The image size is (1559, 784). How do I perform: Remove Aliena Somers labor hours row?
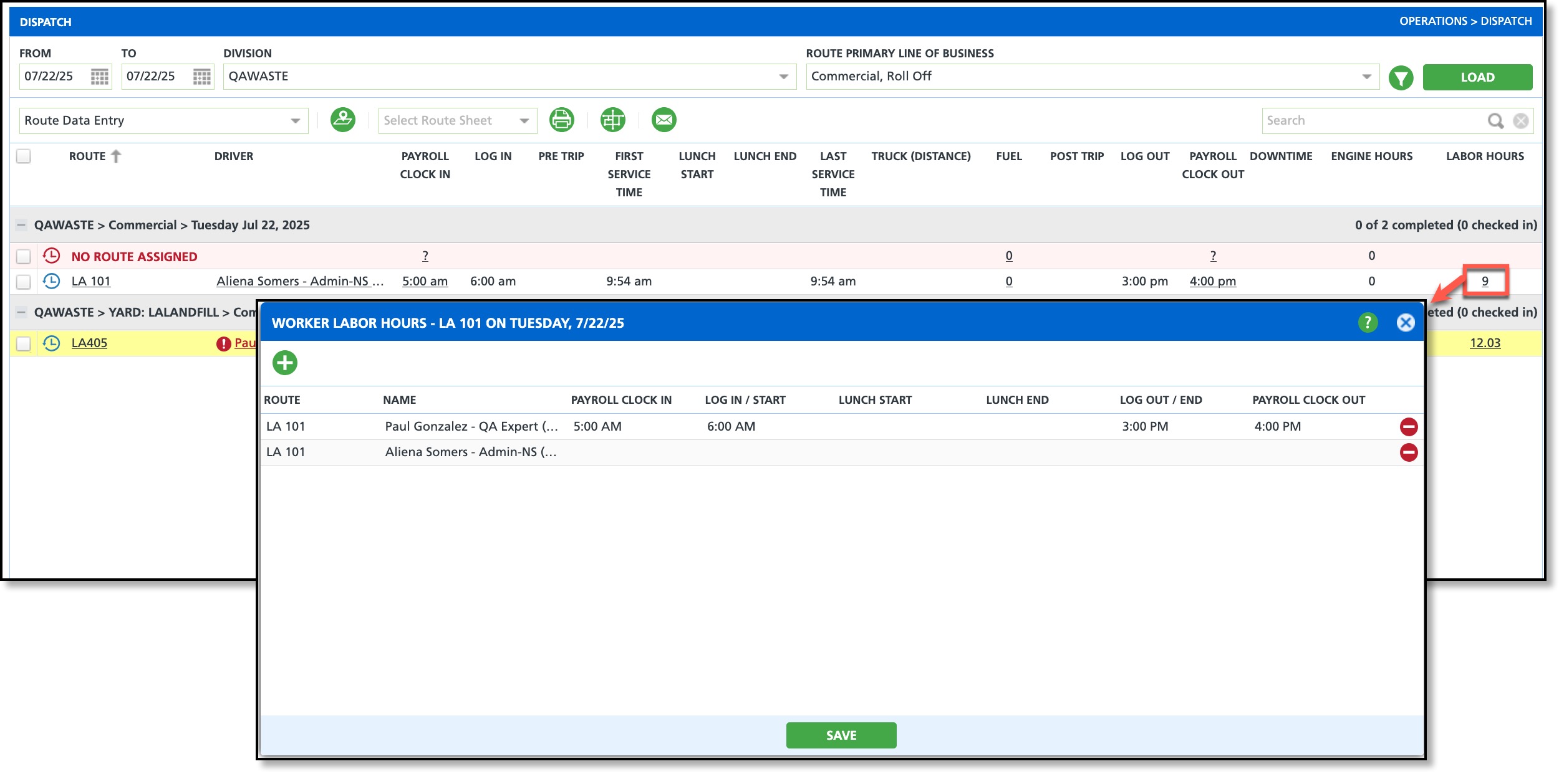(1408, 452)
